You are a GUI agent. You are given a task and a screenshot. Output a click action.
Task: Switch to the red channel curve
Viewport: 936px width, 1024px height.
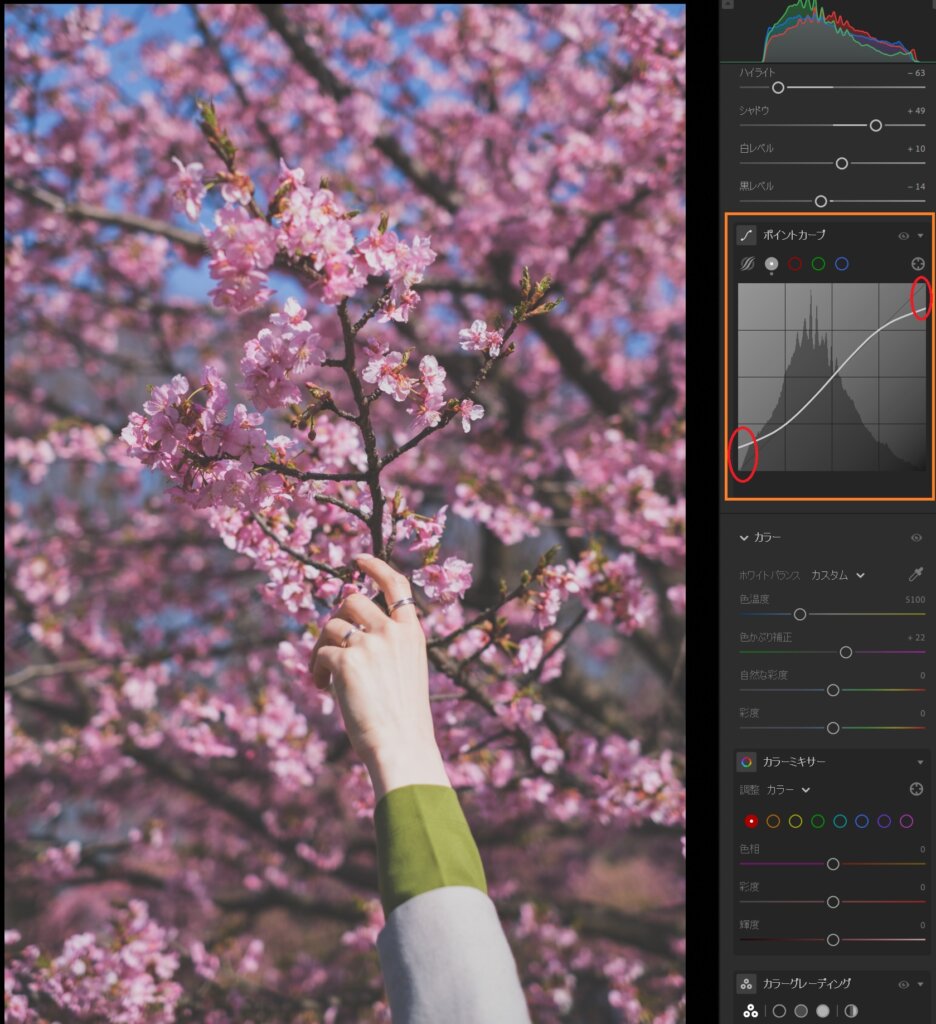point(795,264)
